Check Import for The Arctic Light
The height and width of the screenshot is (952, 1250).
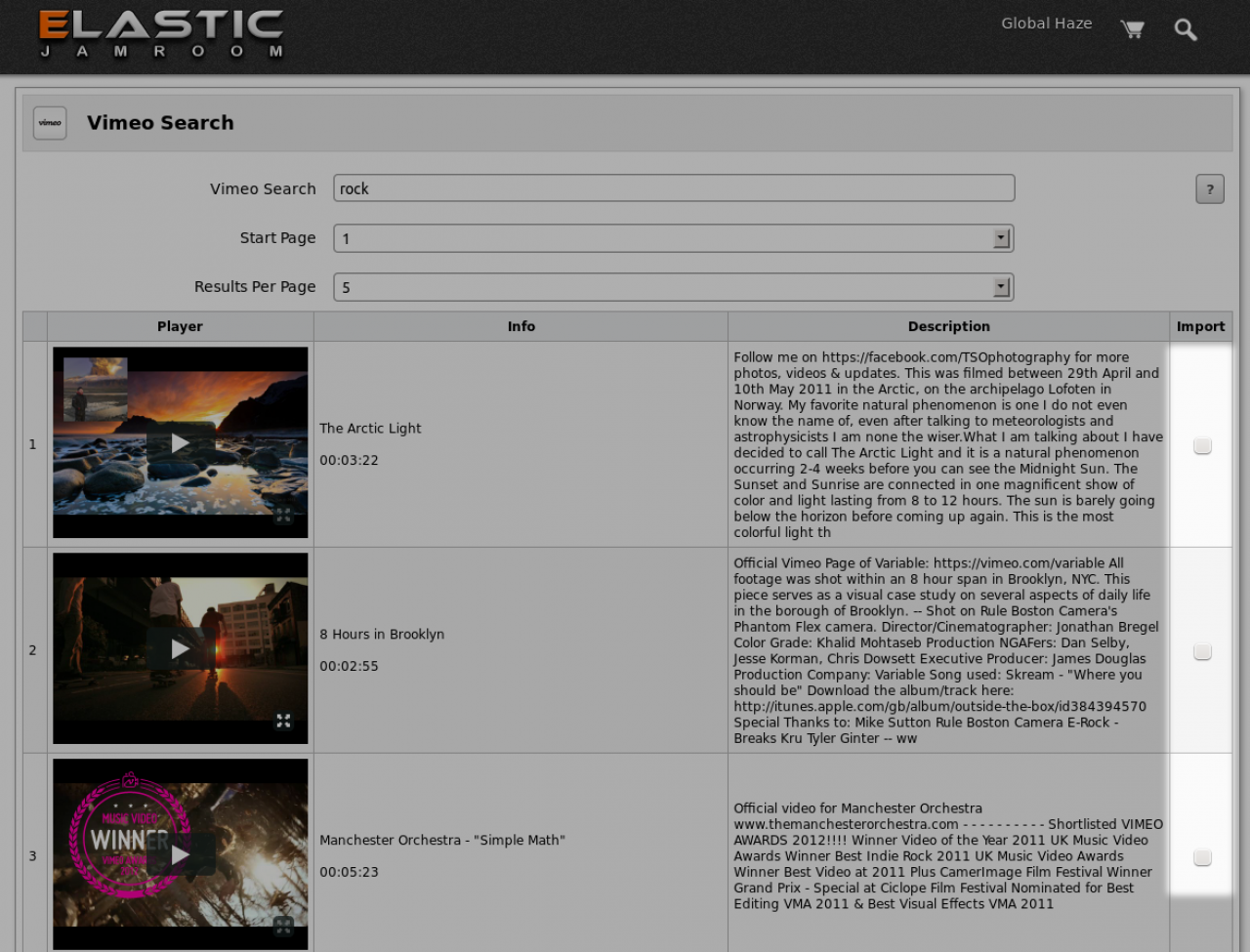click(x=1202, y=445)
